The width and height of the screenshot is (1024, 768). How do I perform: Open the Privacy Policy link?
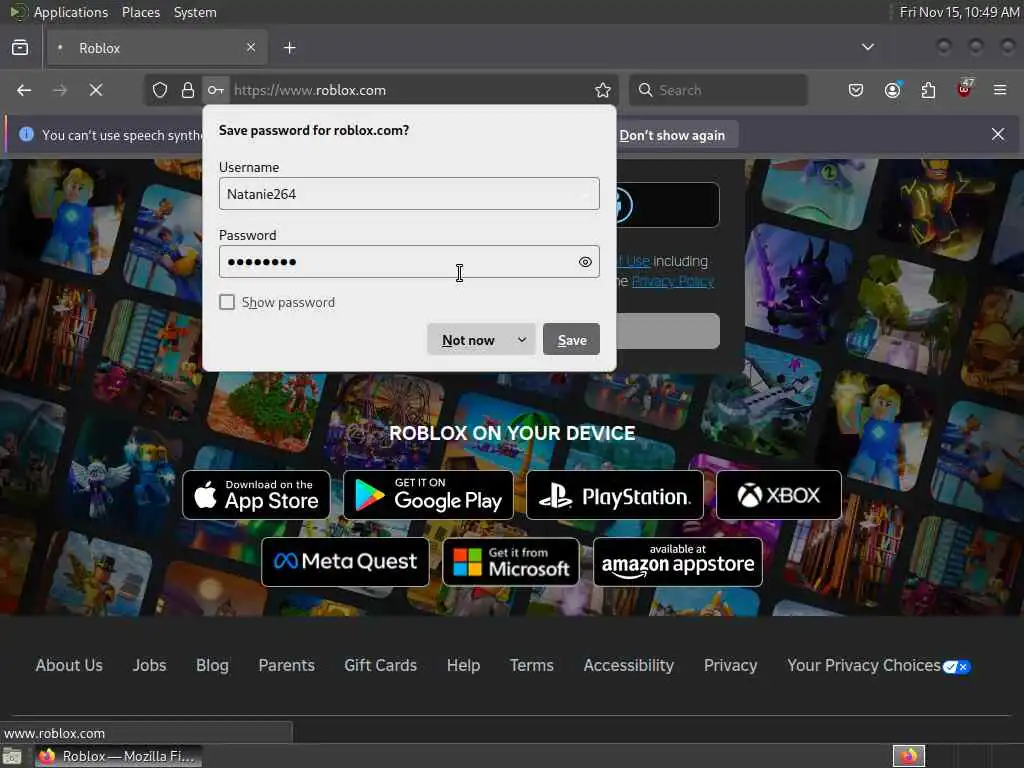coord(673,281)
